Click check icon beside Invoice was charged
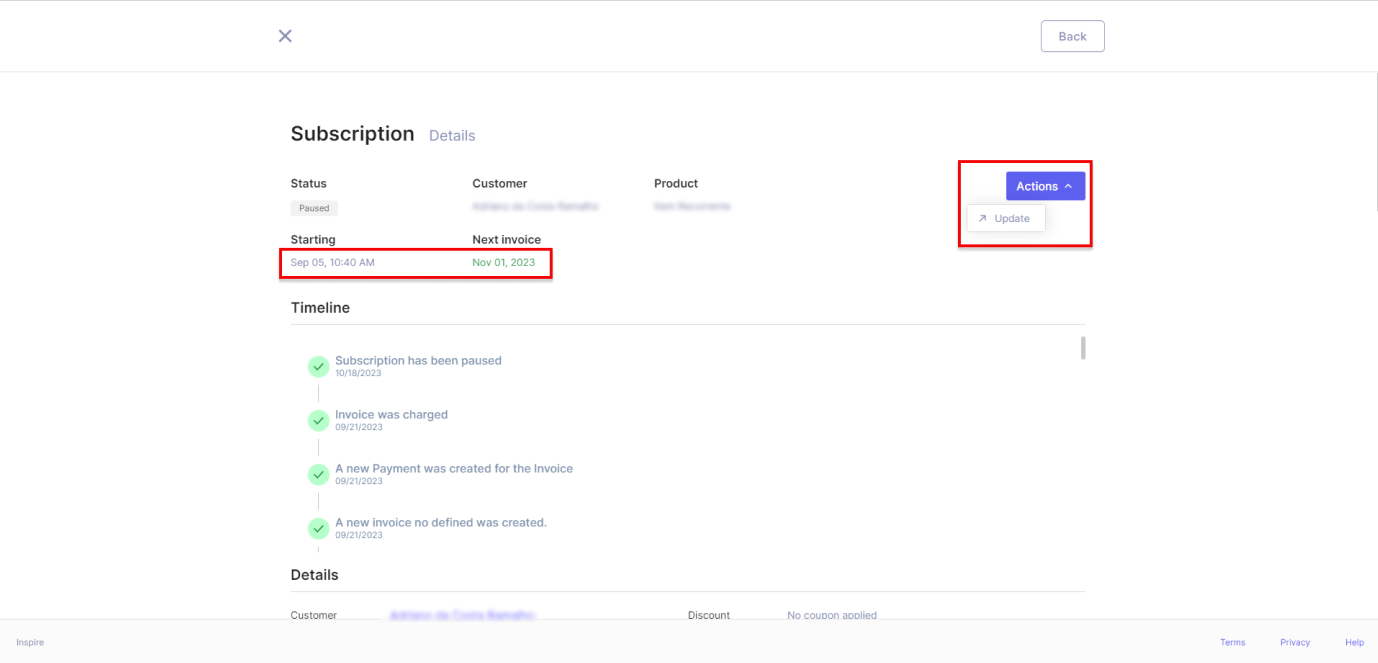 coord(318,420)
